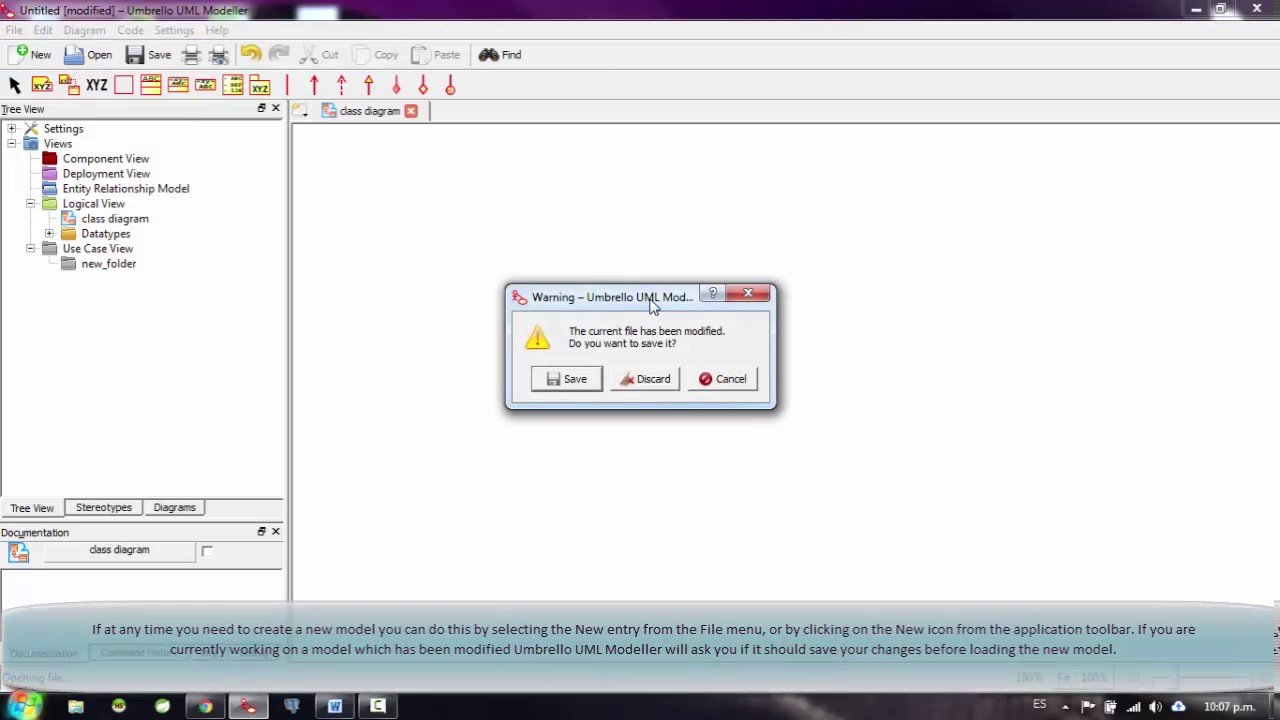The height and width of the screenshot is (720, 1280).
Task: Open the Help menu
Action: [x=217, y=30]
